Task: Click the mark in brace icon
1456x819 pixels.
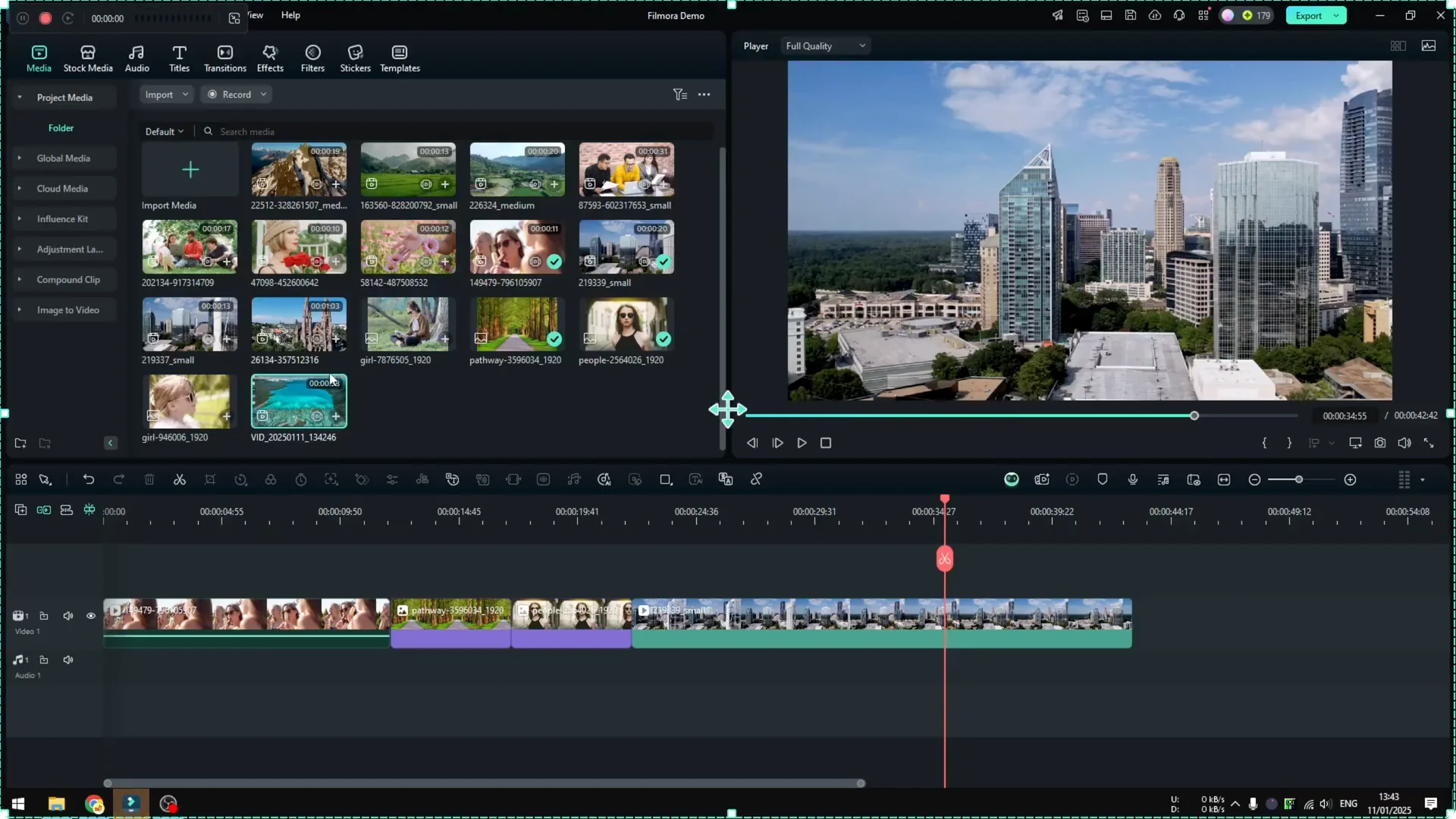Action: pyautogui.click(x=1264, y=443)
